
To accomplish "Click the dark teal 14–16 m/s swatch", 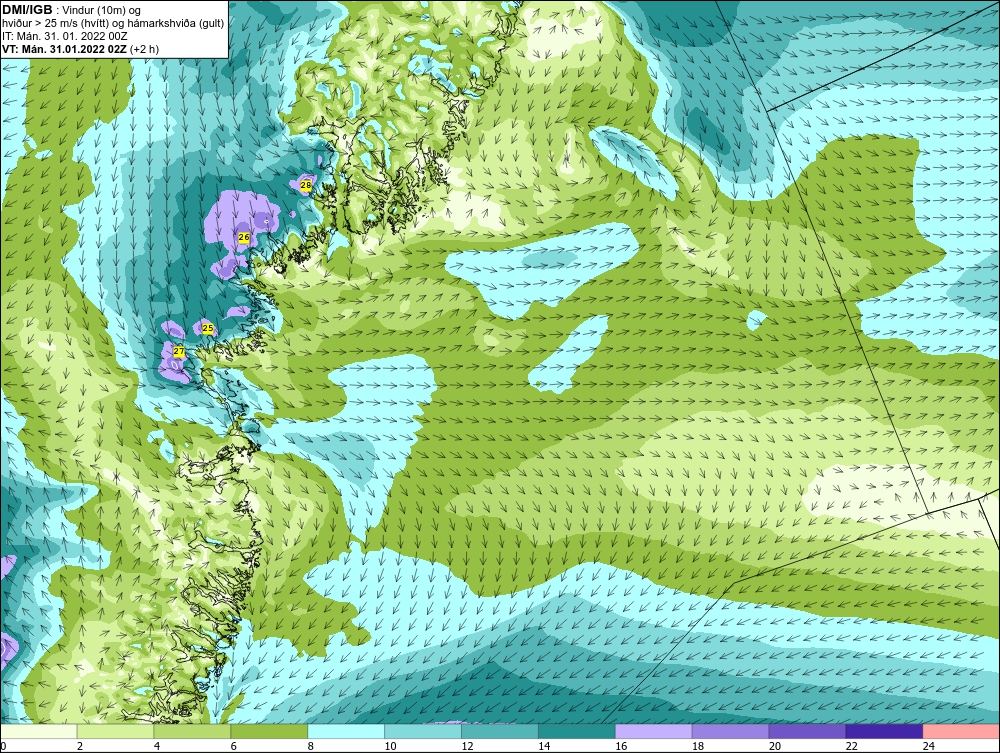I will pos(577,731).
